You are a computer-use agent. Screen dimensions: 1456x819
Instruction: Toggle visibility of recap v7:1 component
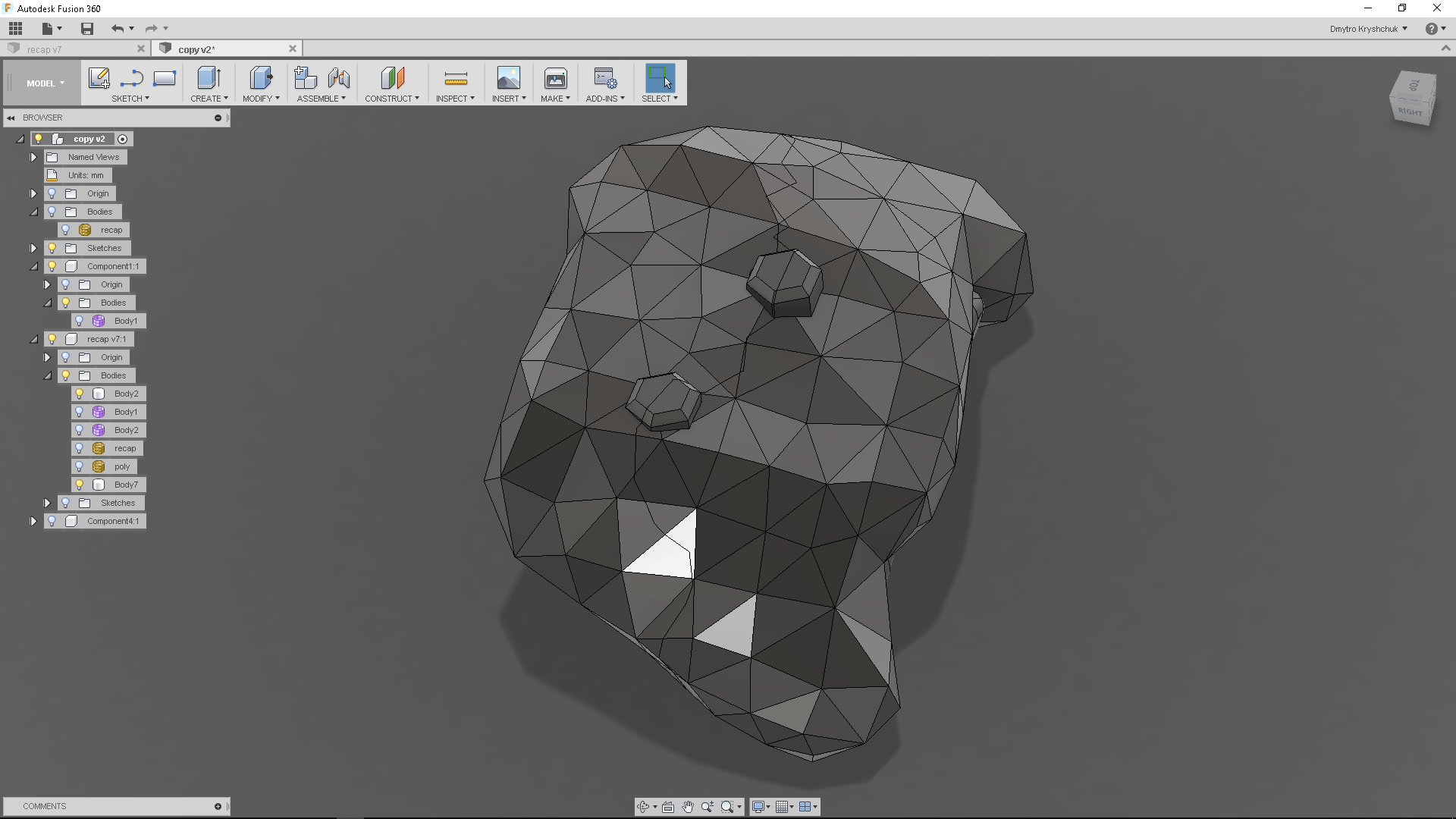click(x=52, y=339)
